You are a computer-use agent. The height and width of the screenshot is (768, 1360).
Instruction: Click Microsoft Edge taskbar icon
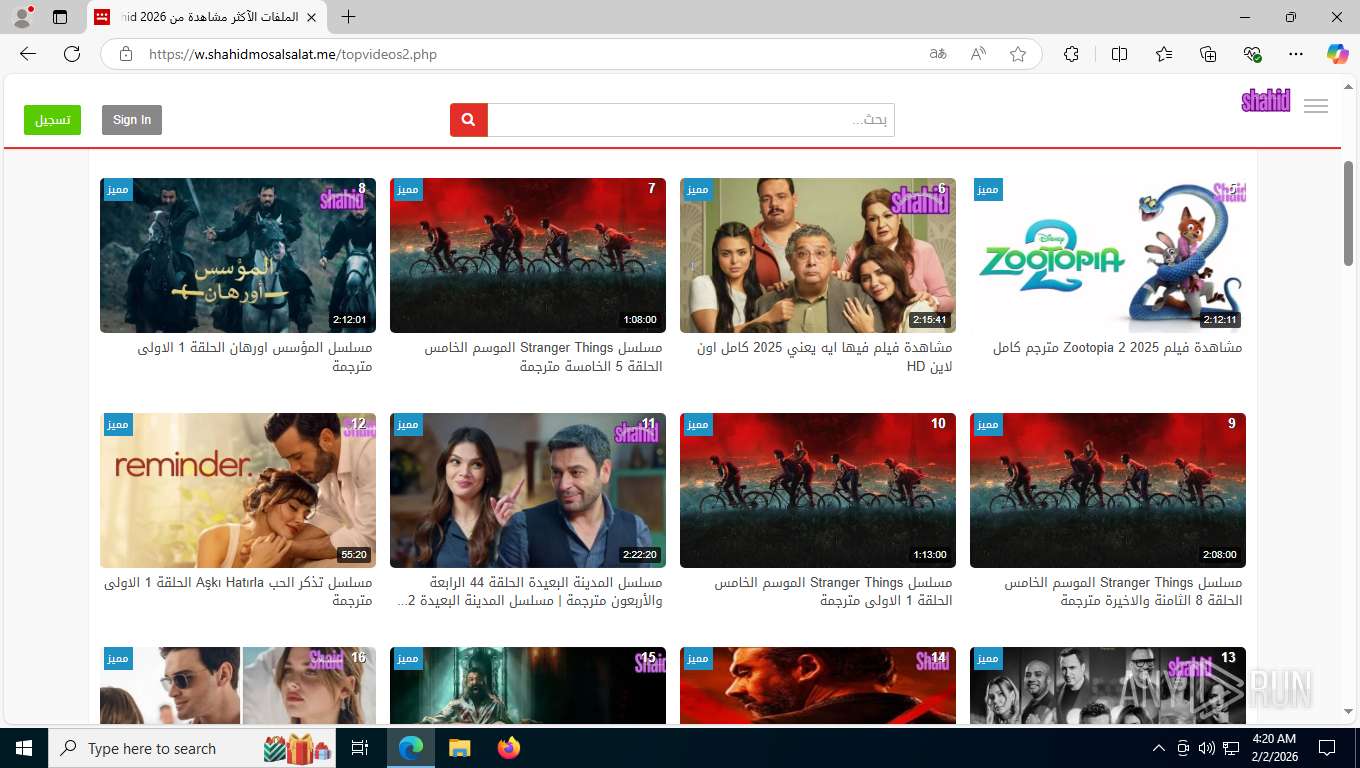[x=410, y=748]
